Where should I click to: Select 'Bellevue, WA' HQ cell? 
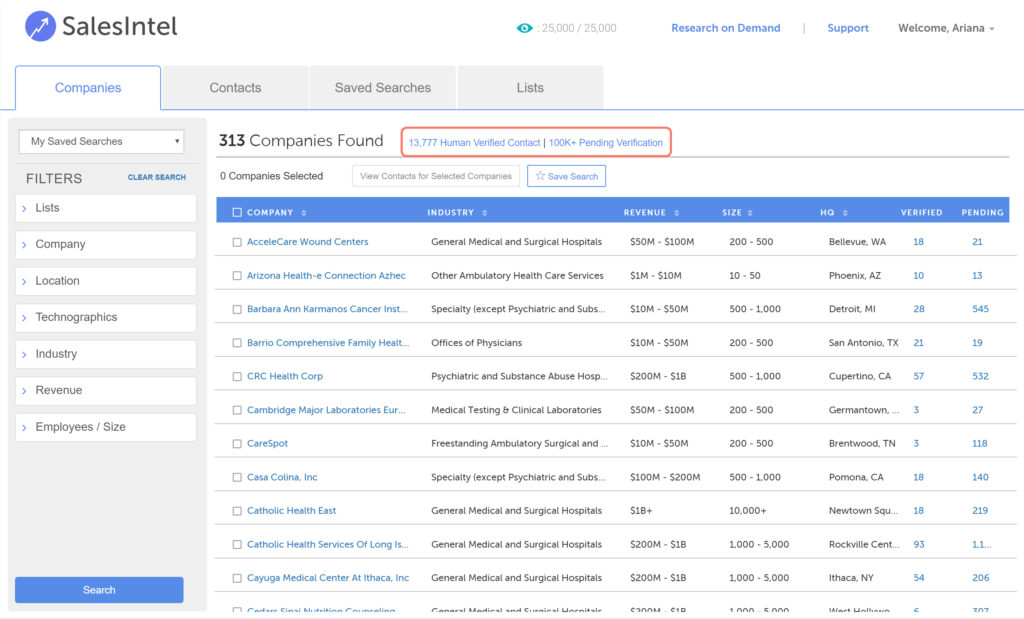click(857, 242)
